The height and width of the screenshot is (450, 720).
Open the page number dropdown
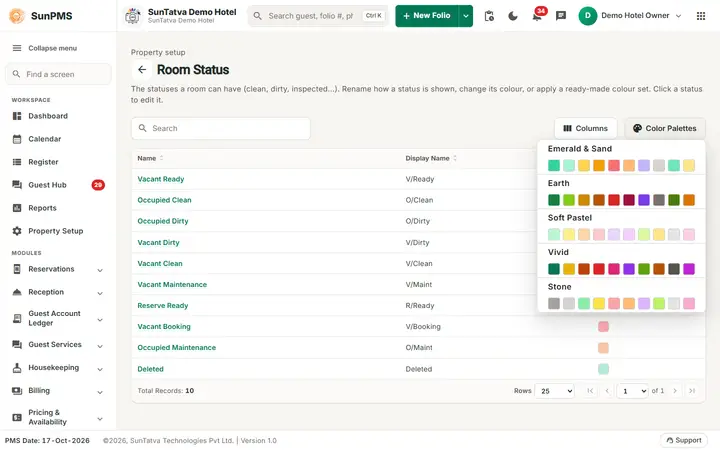point(632,391)
